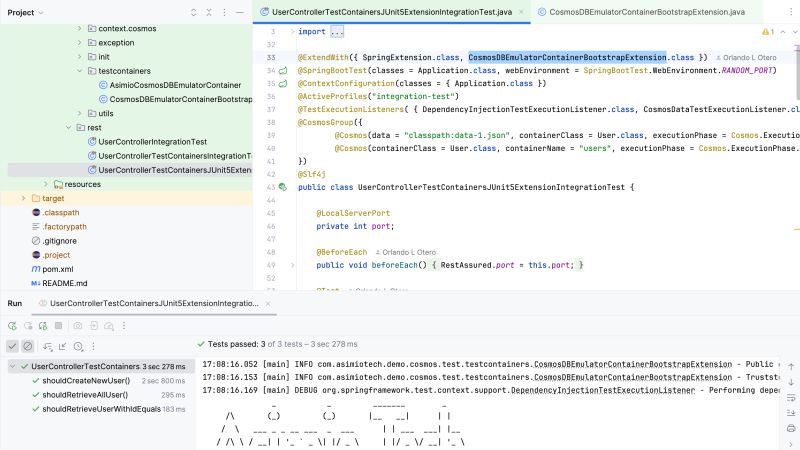The height and width of the screenshot is (450, 800).
Task: Open editor tabs options menu
Action: (791, 12)
